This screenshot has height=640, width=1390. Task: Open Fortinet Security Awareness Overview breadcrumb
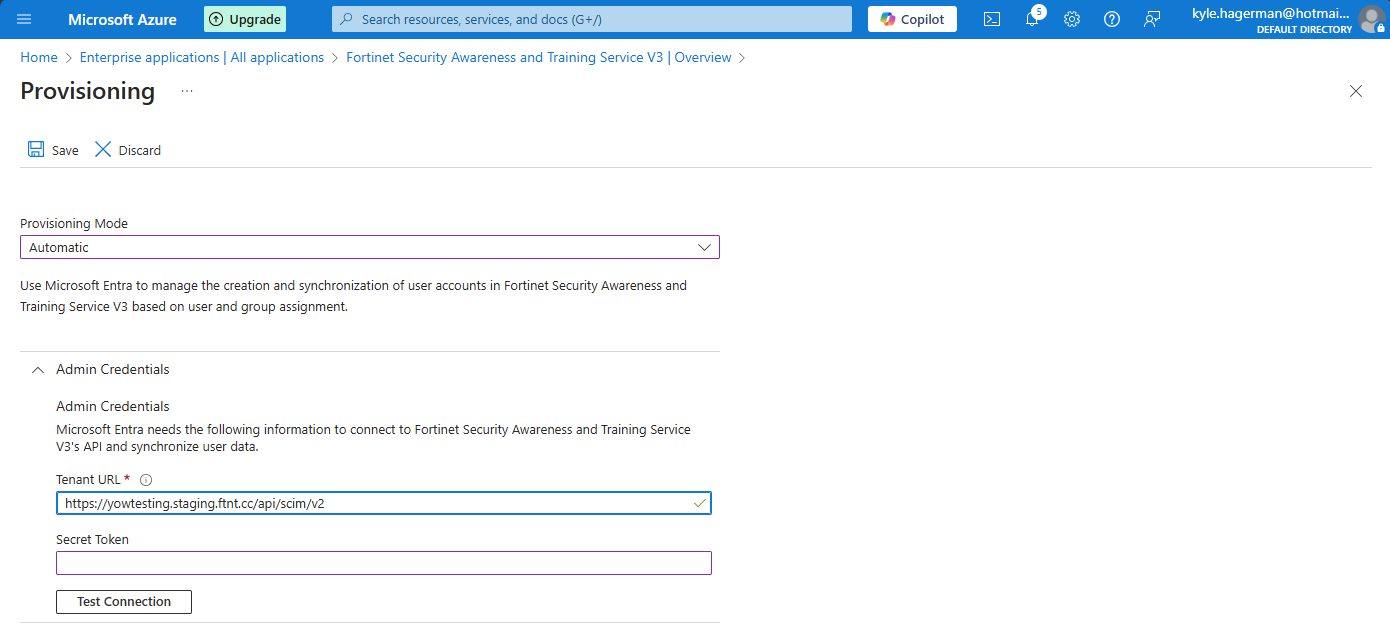point(539,57)
